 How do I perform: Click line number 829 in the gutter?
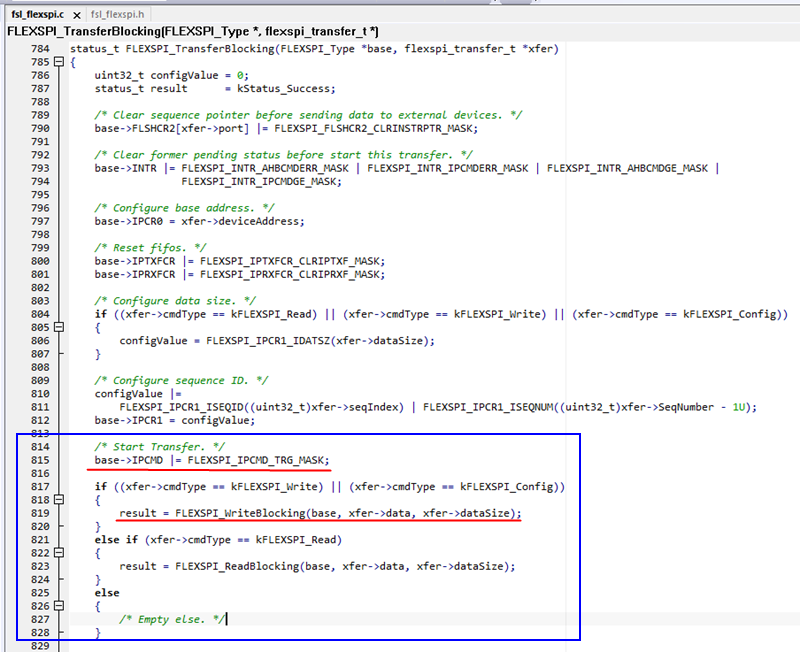(x=40, y=645)
